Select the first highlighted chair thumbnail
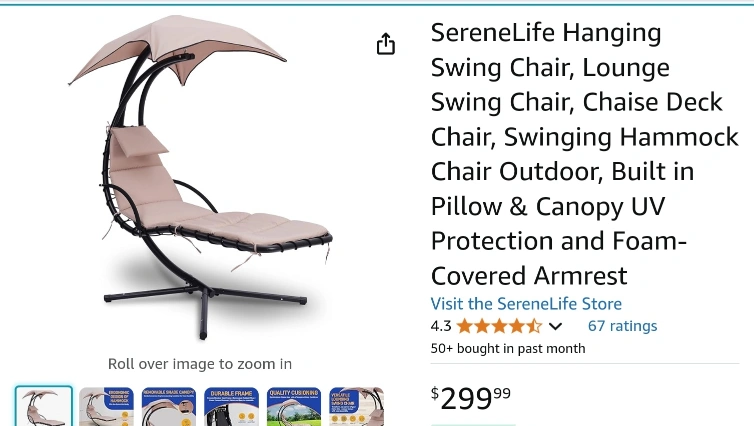 44,406
